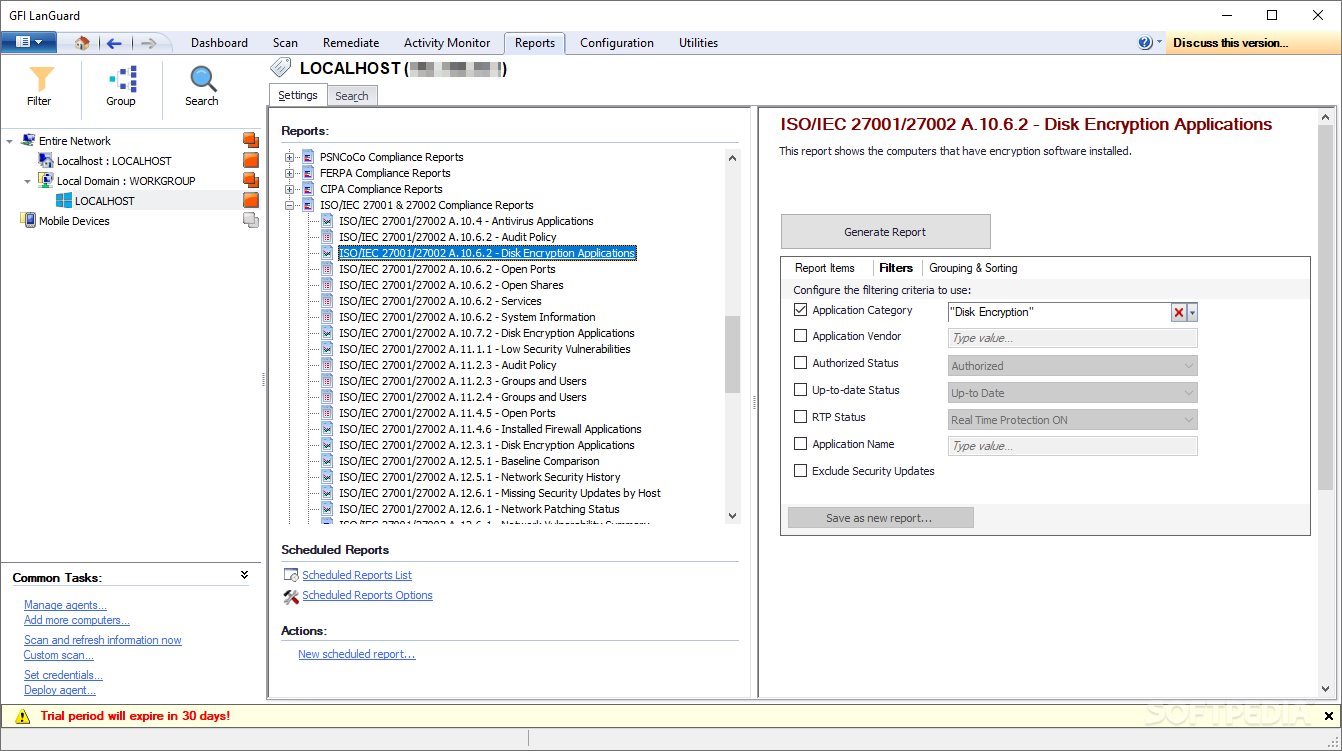Click the Generate Report button
This screenshot has height=751, width=1342.
[885, 232]
